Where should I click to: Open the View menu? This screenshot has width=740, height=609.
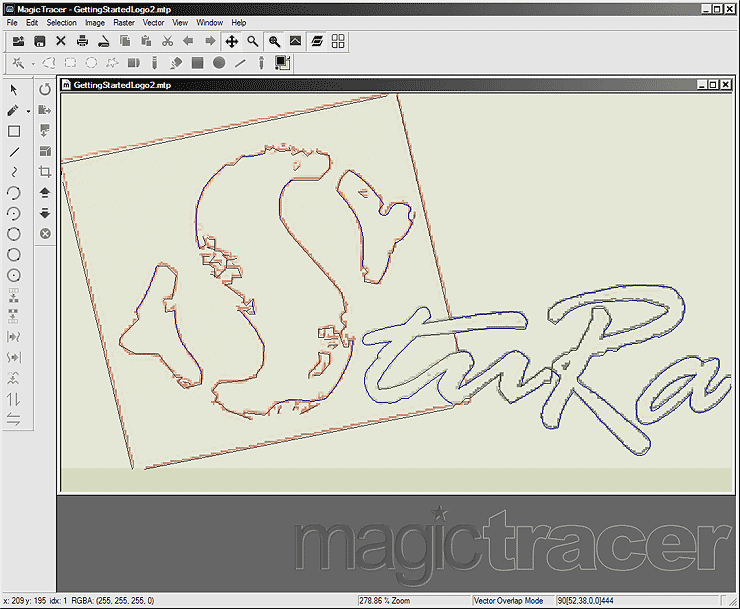click(180, 23)
